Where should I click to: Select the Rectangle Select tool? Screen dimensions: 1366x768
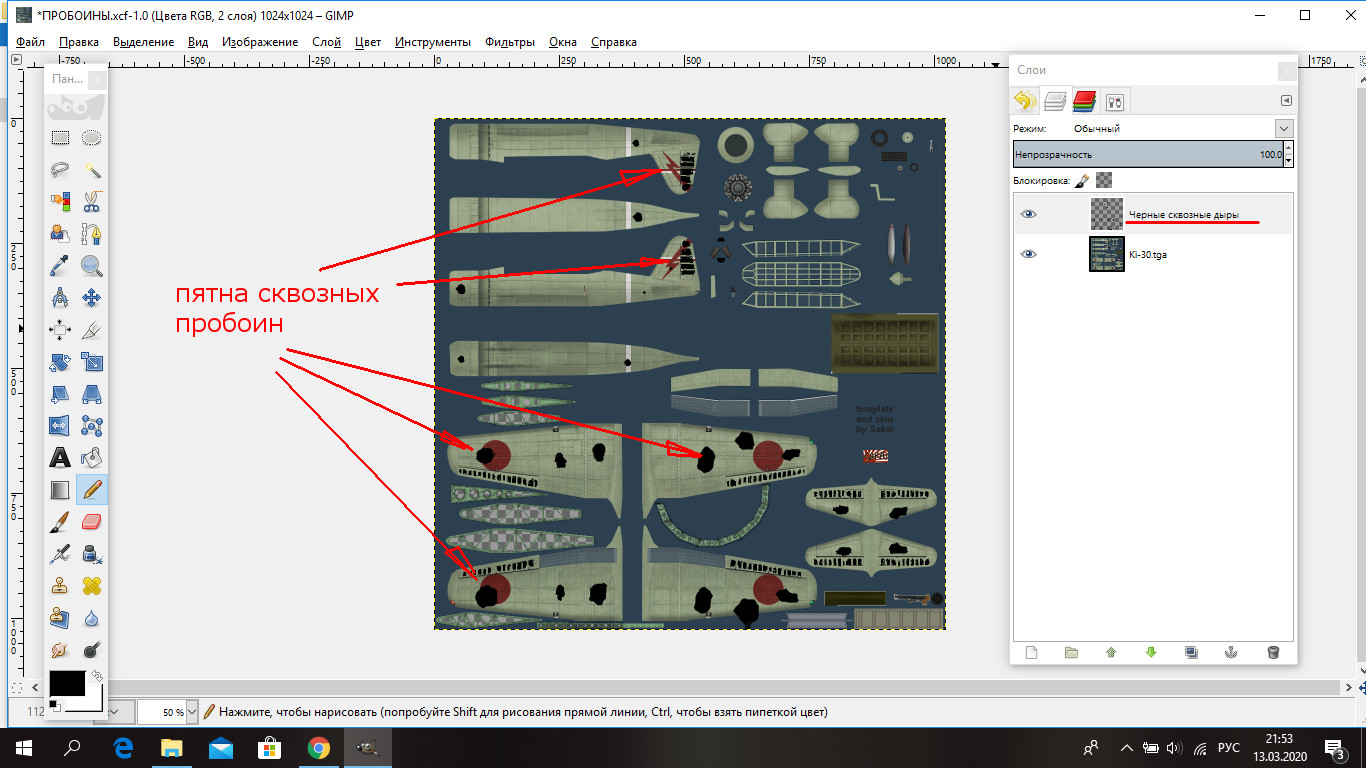coord(60,138)
